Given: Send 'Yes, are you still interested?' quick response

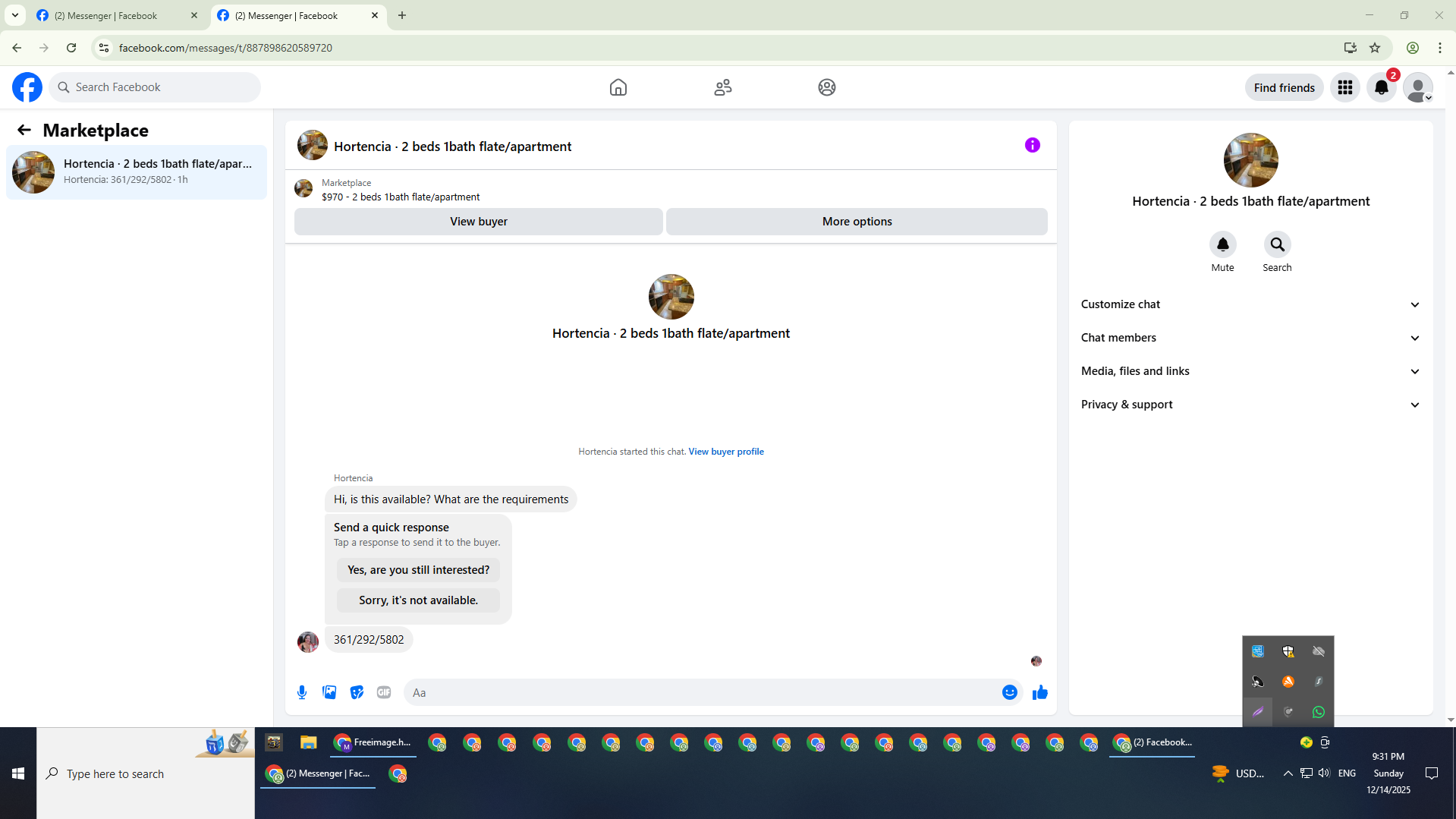Looking at the screenshot, I should (418, 570).
